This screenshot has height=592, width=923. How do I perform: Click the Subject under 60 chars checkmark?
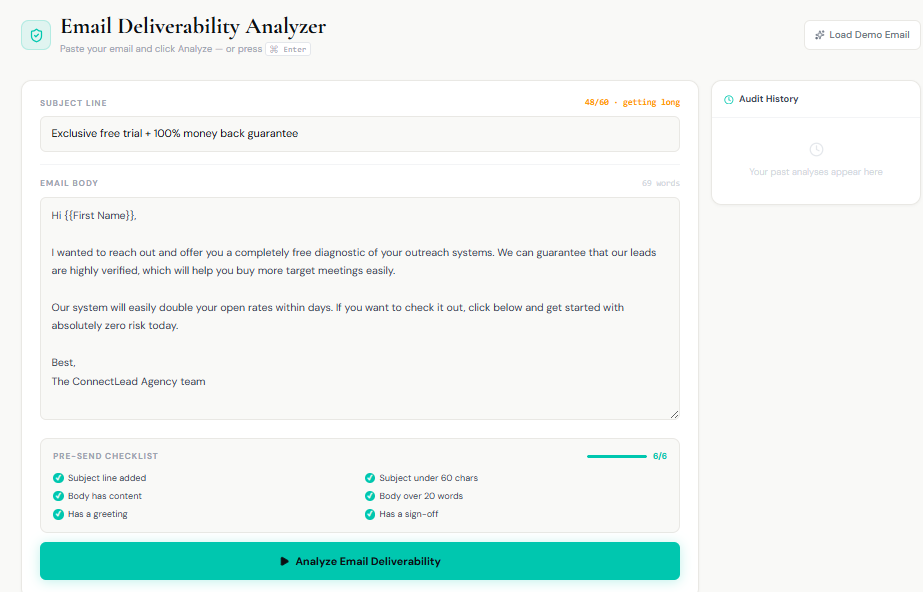[x=370, y=478]
